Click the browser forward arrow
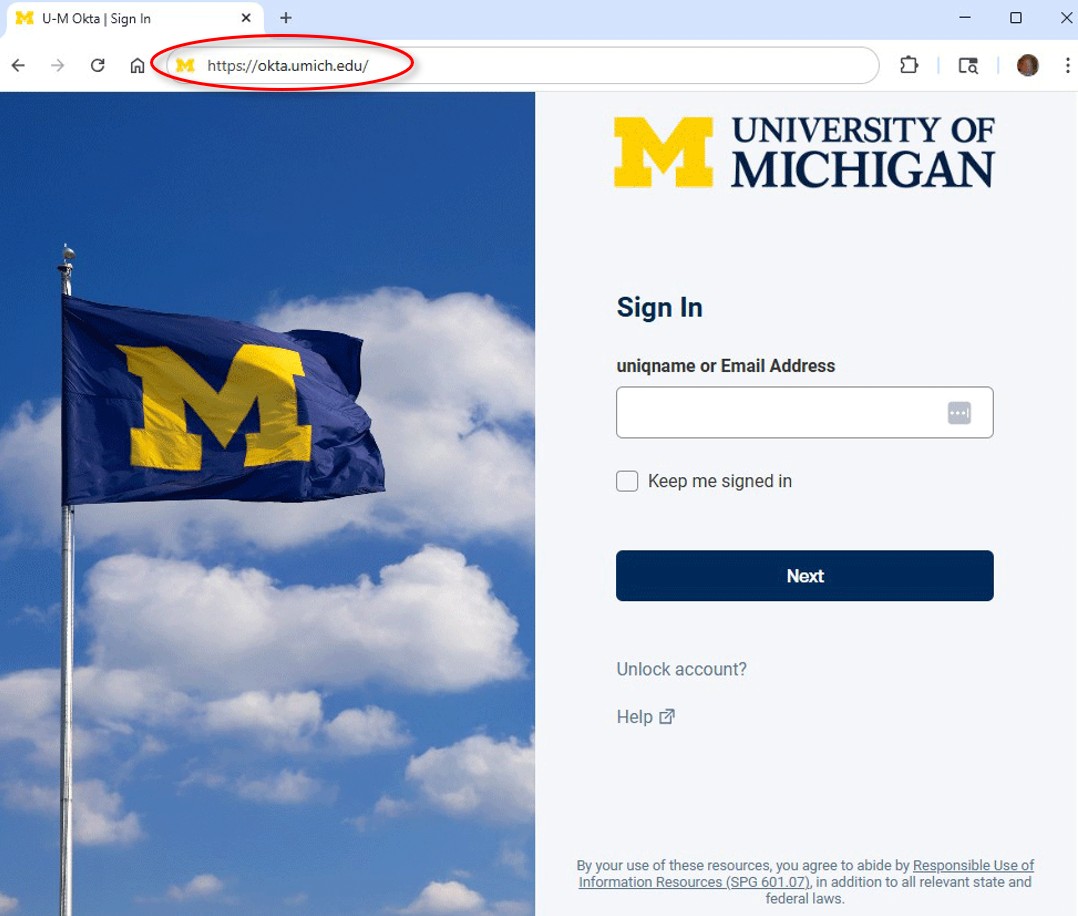The width and height of the screenshot is (1078, 916). coord(58,65)
